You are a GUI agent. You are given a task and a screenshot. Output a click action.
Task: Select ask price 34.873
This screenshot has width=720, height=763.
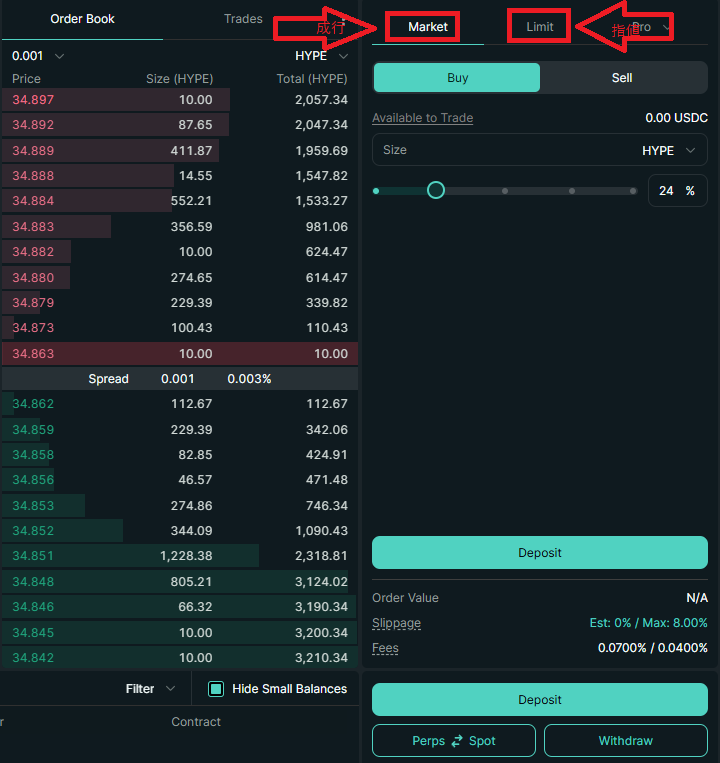tap(33, 328)
